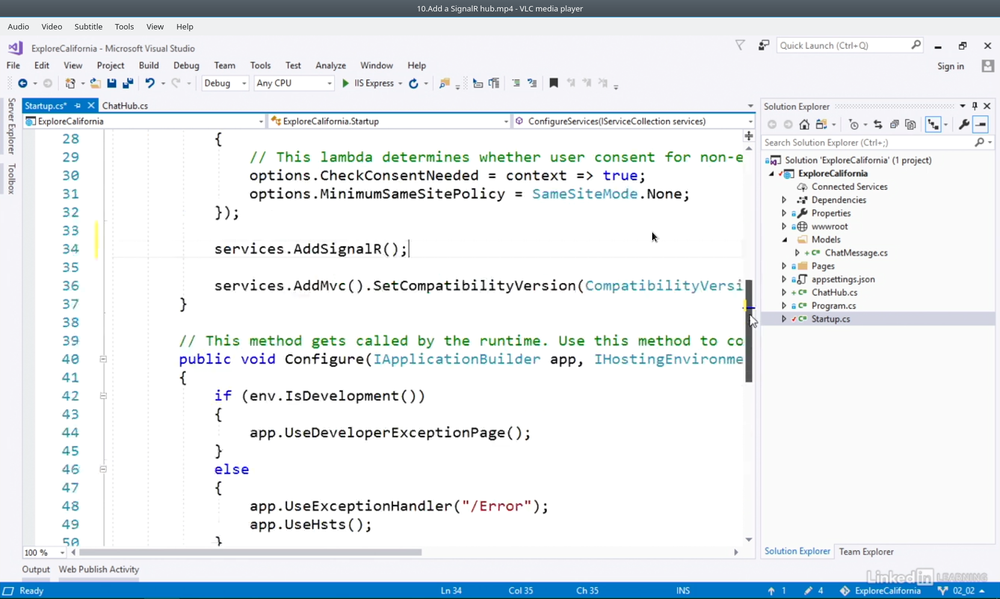1000x599 pixels.
Task: Switch to the ChatHub.cs tab
Action: [125, 106]
